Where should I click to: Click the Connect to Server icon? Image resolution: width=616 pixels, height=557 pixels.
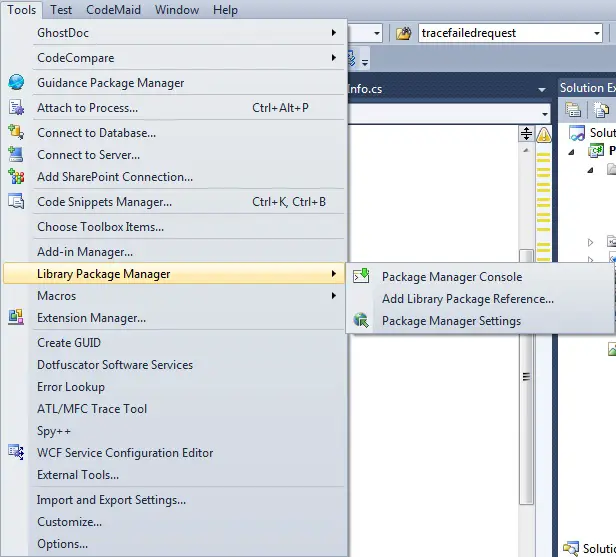(x=16, y=154)
